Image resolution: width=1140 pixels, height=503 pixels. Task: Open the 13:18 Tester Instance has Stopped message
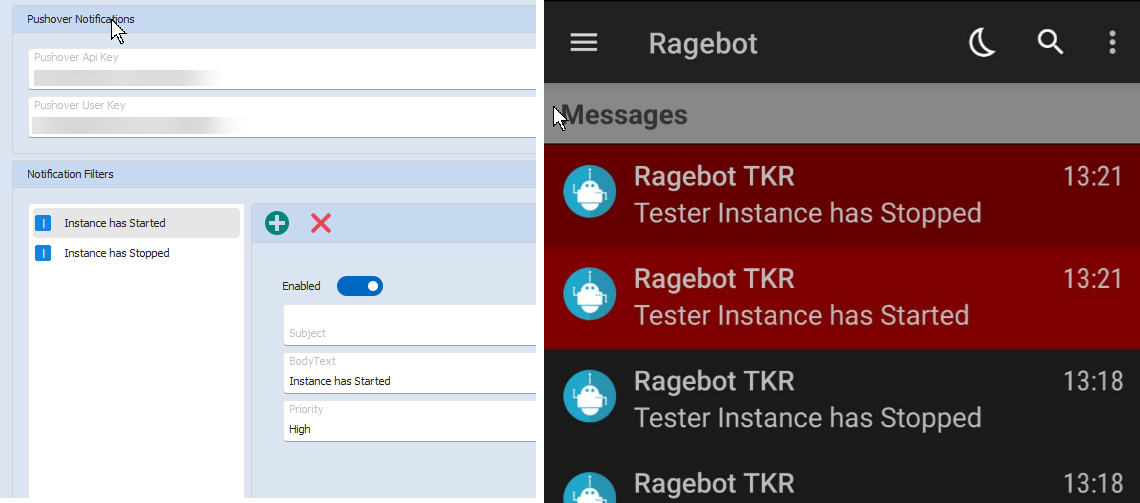coord(840,400)
